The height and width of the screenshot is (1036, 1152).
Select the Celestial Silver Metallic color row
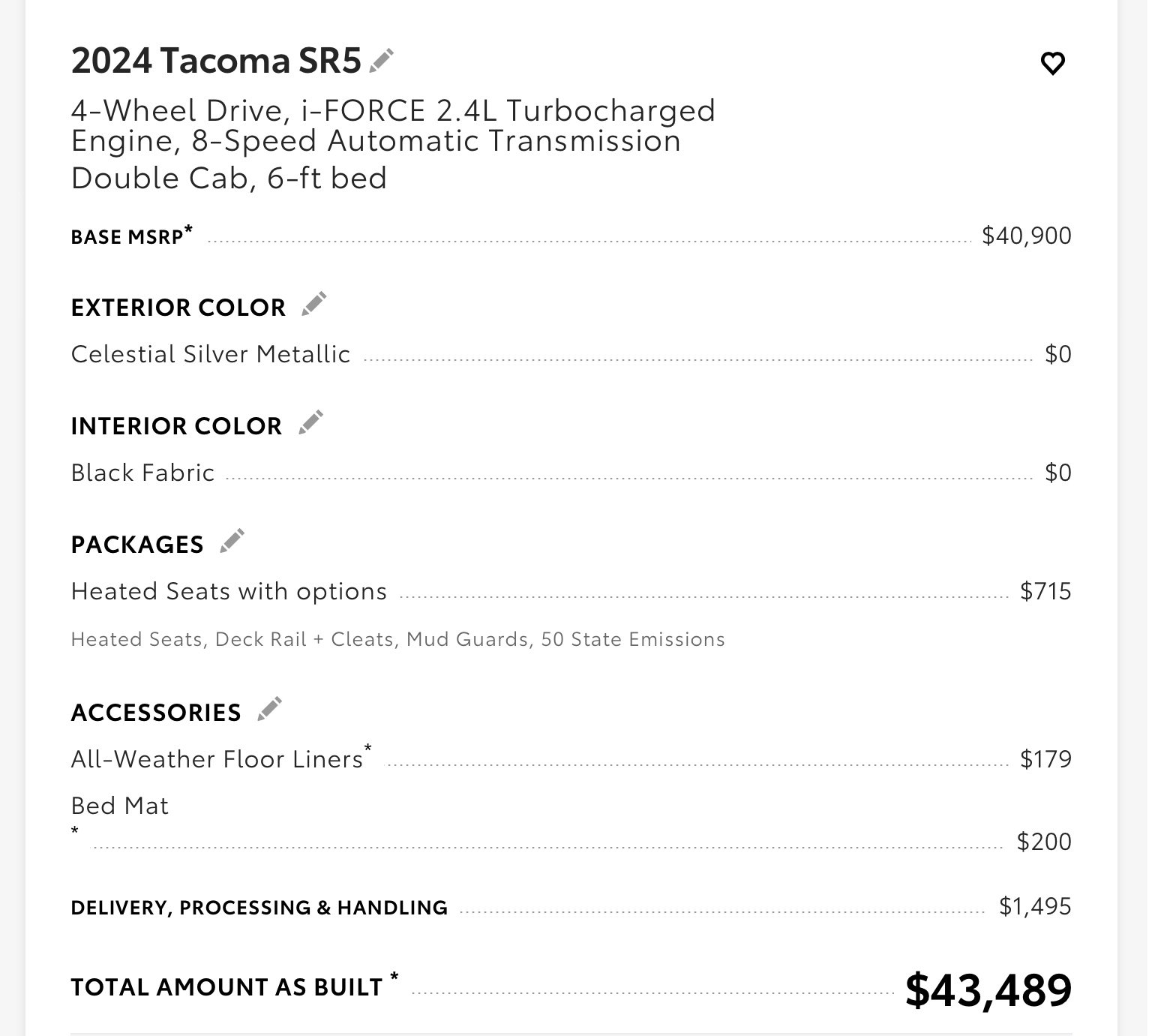tap(571, 354)
